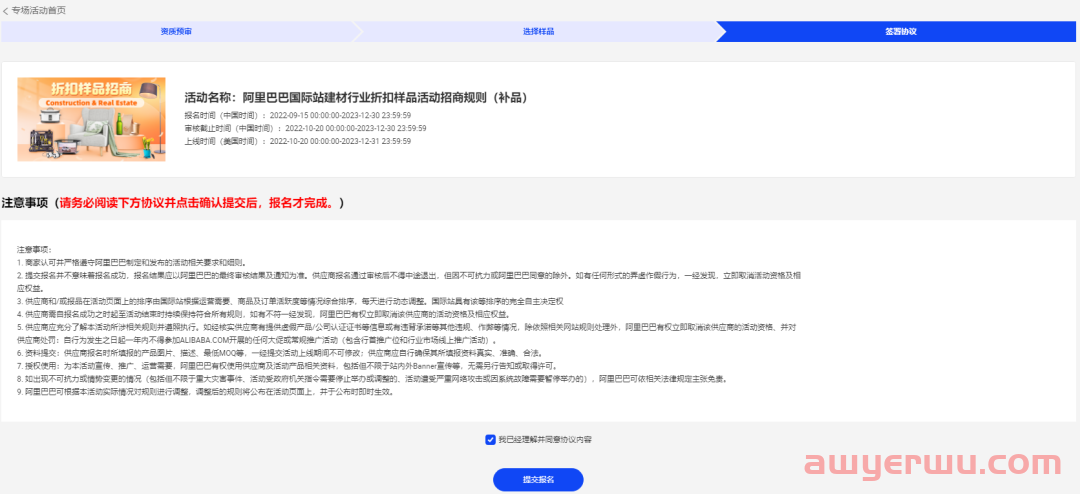
Task: Click the 我已经理解并同意协议内容 label text
Action: click(x=543, y=440)
